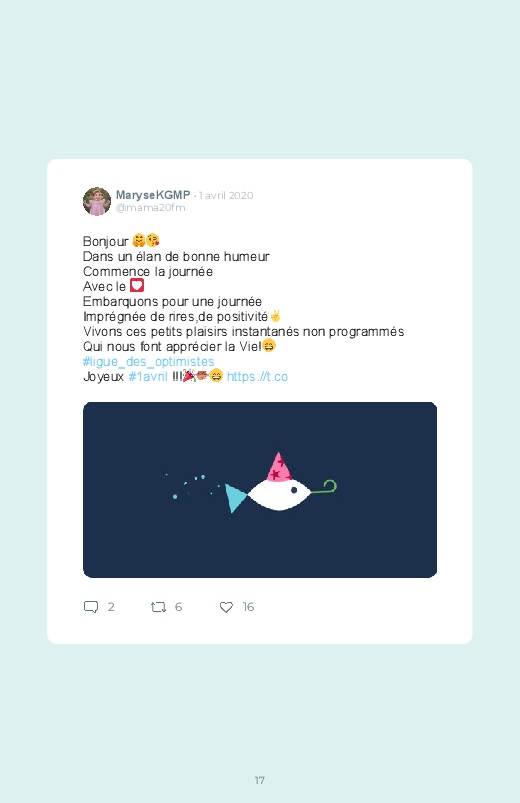The image size is (520, 803).
Task: Click the hugging face emoji after Bonjour
Action: (x=138, y=240)
